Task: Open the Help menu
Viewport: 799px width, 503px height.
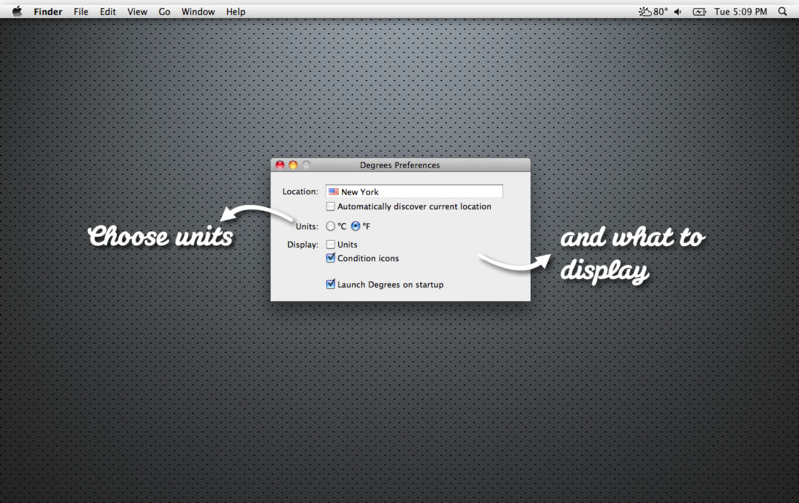Action: pyautogui.click(x=235, y=11)
